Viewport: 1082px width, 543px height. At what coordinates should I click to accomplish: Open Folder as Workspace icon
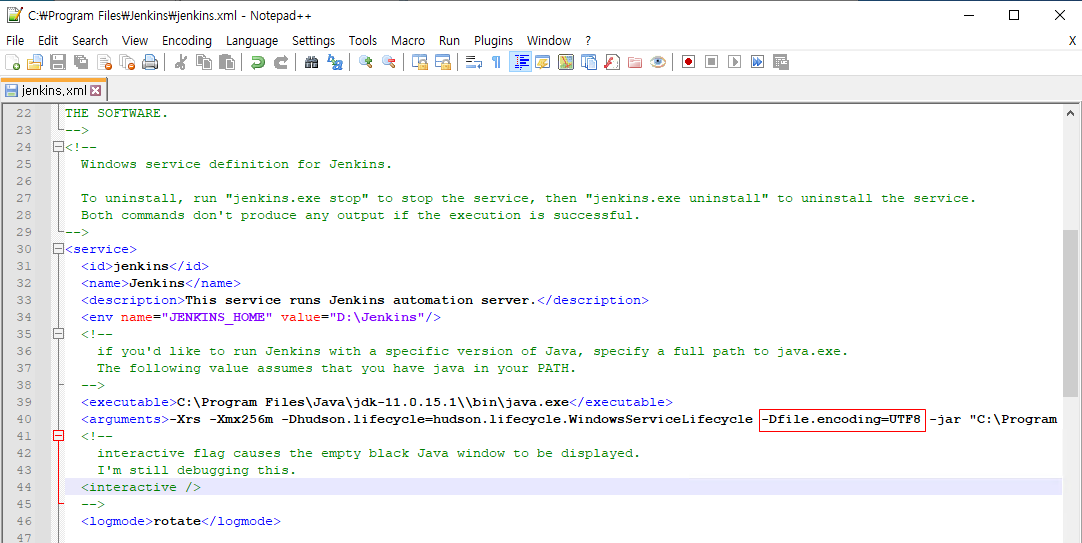coord(635,62)
